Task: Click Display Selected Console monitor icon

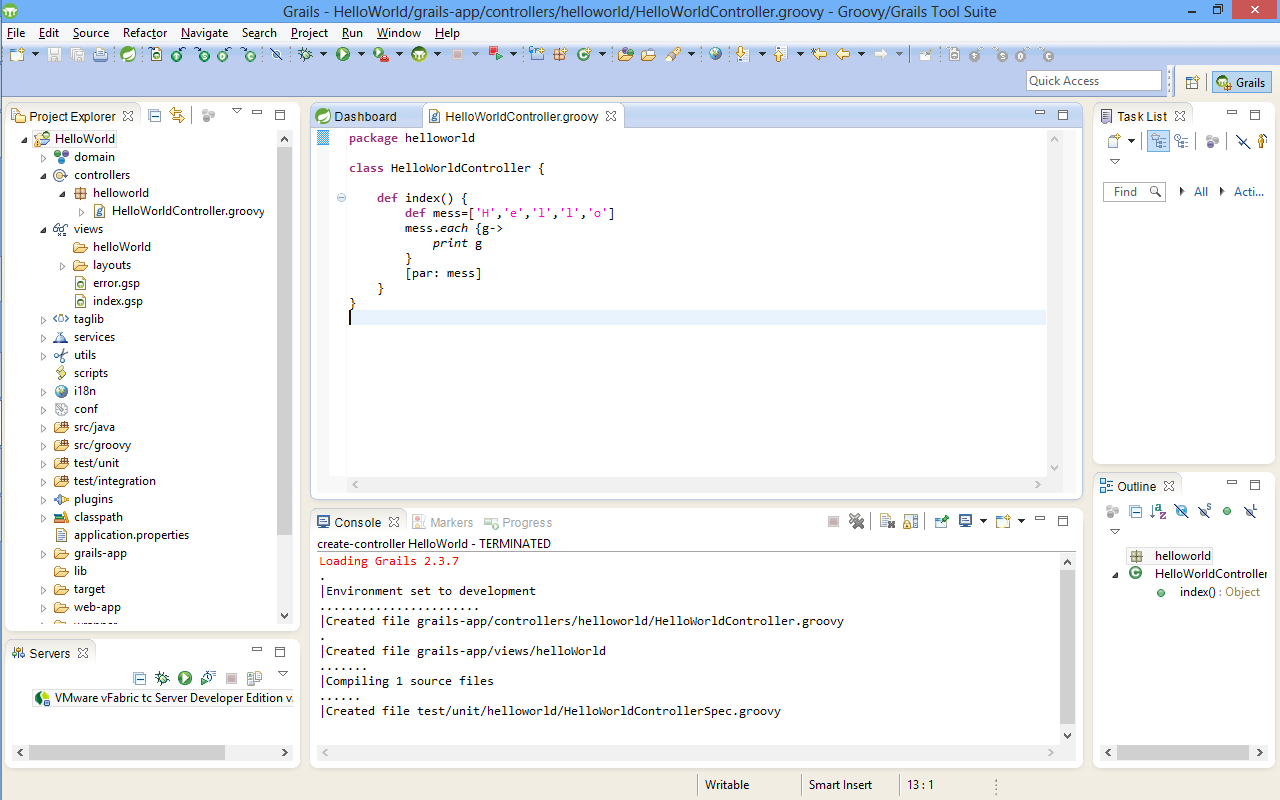Action: click(x=966, y=521)
